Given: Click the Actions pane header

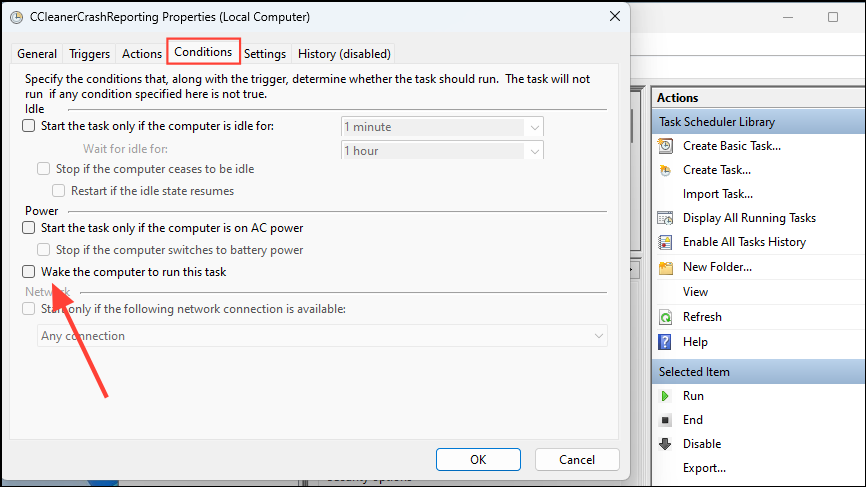Looking at the screenshot, I should click(x=759, y=98).
